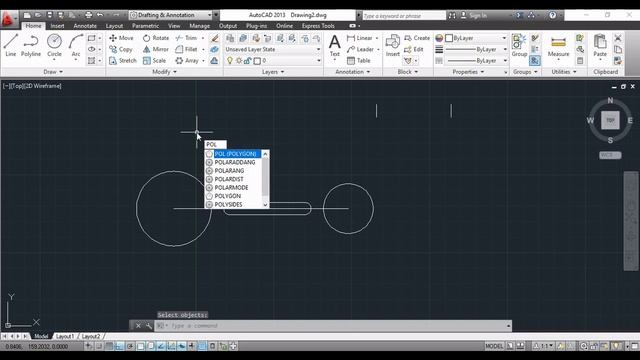Insert a Table
This screenshot has height=360, width=640.
[x=359, y=61]
